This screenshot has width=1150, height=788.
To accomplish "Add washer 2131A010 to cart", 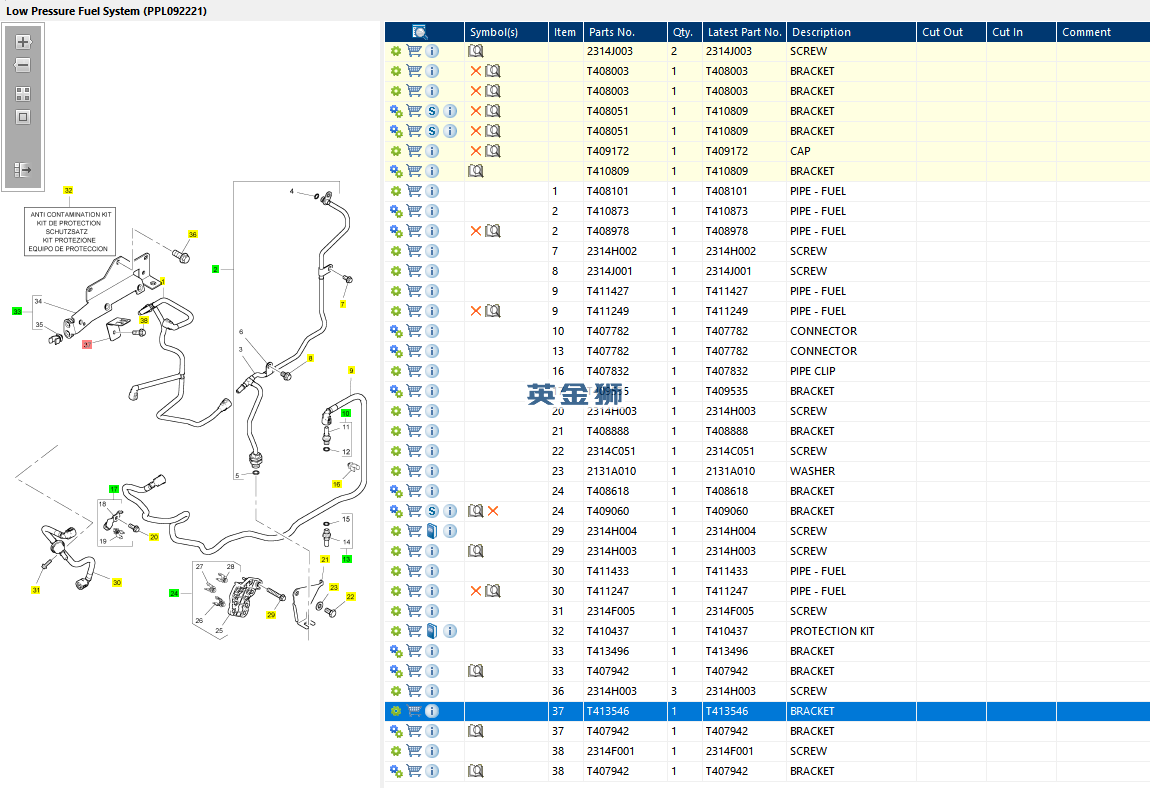I will (414, 471).
